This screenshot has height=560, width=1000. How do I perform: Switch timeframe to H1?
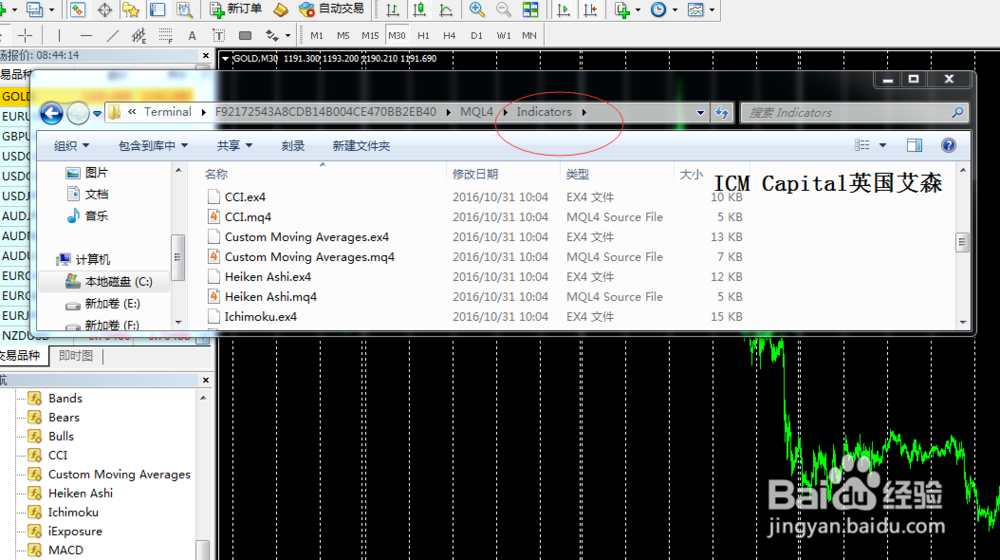(423, 36)
